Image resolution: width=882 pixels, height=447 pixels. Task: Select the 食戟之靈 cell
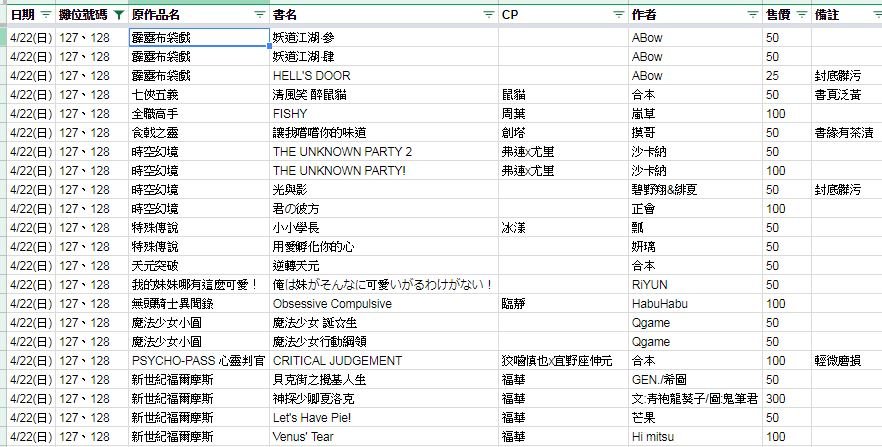click(x=199, y=133)
